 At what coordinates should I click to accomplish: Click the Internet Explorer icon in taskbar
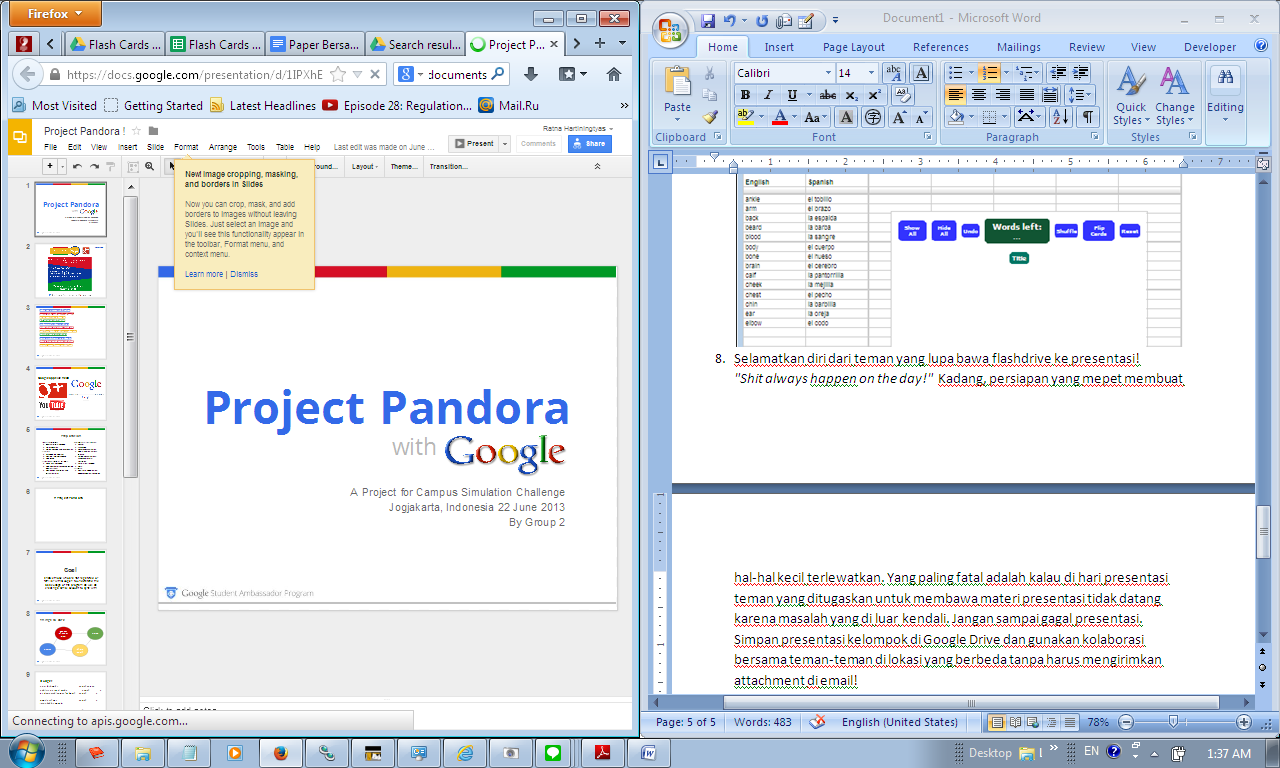tap(465, 753)
